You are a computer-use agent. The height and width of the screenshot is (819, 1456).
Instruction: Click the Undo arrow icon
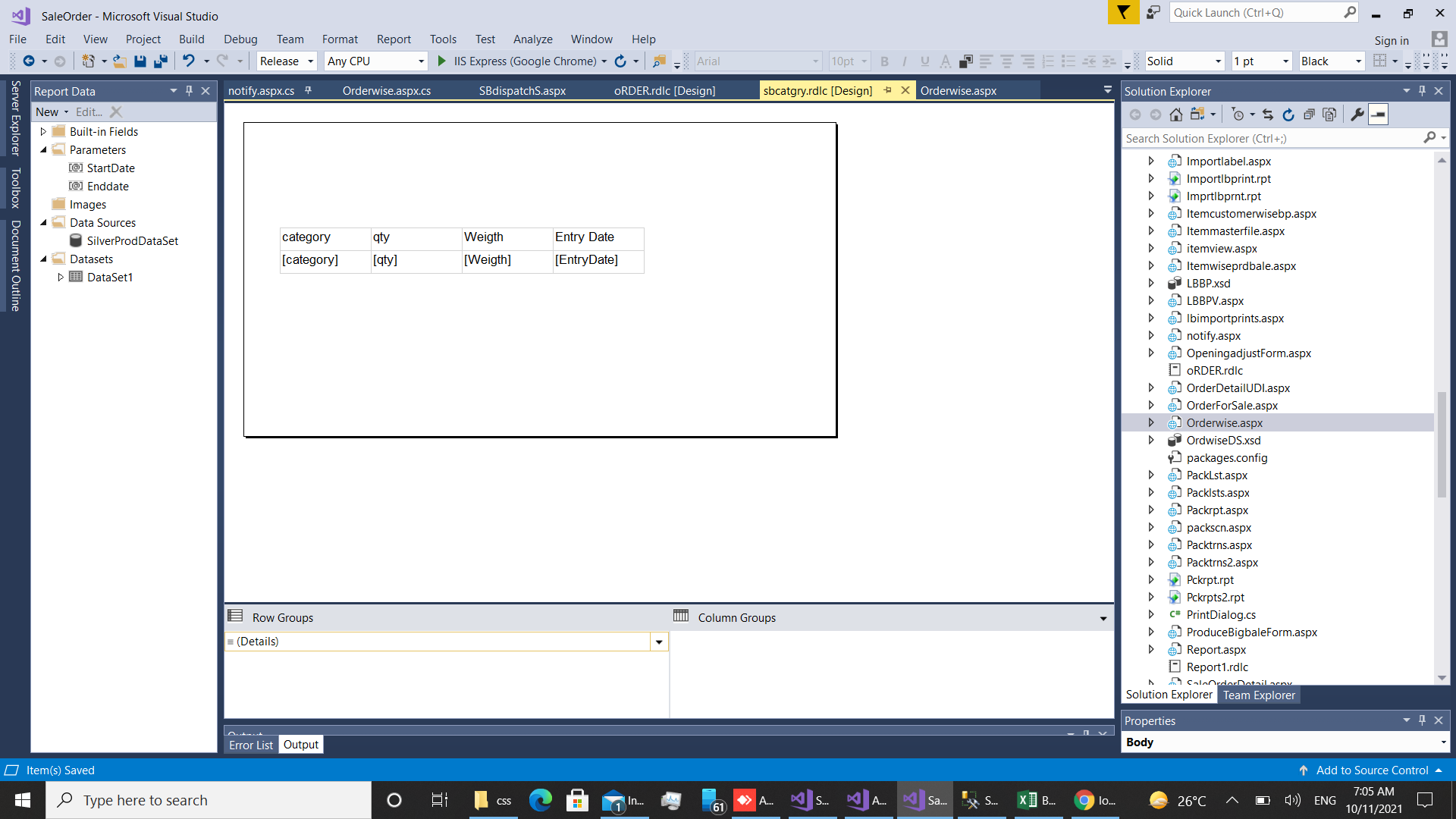[188, 61]
